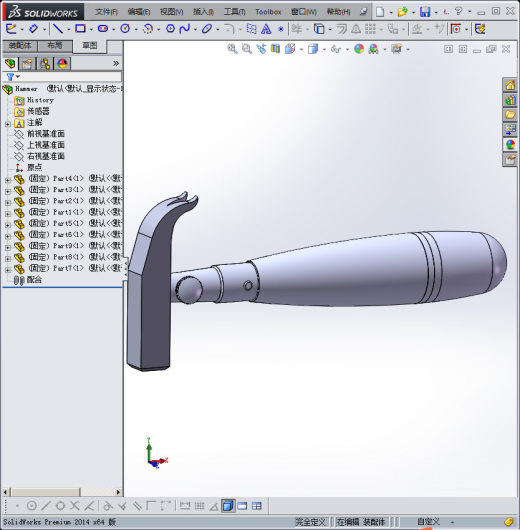Toggle the four-view layout button at bottom
The image size is (520, 530).
tap(257, 506)
